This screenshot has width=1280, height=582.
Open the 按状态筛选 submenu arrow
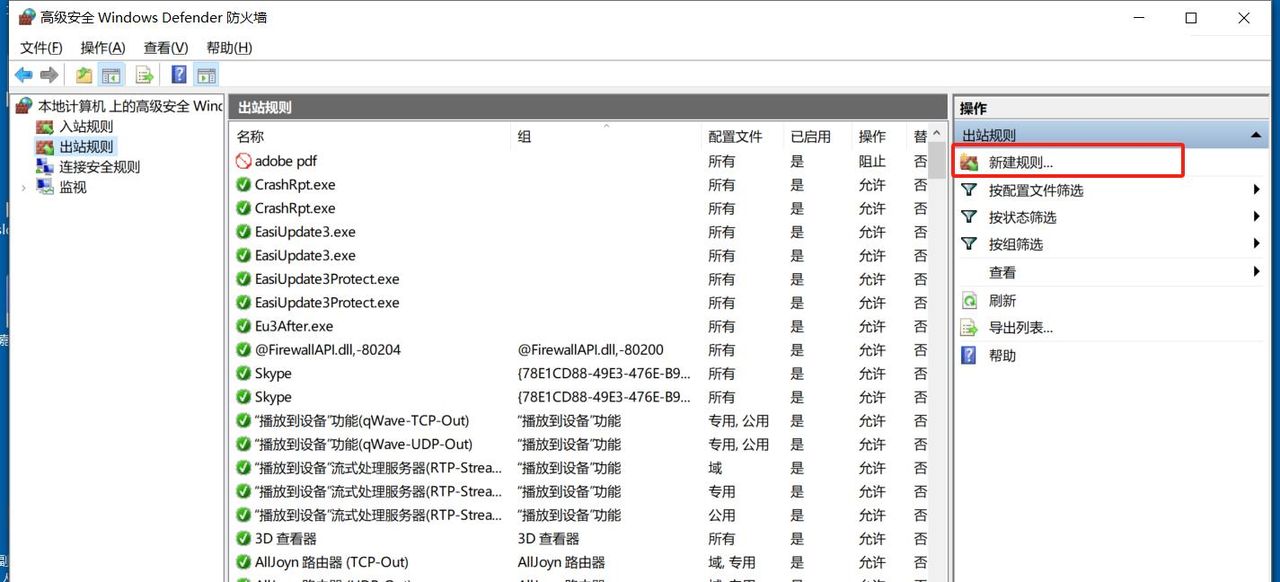(x=1256, y=217)
